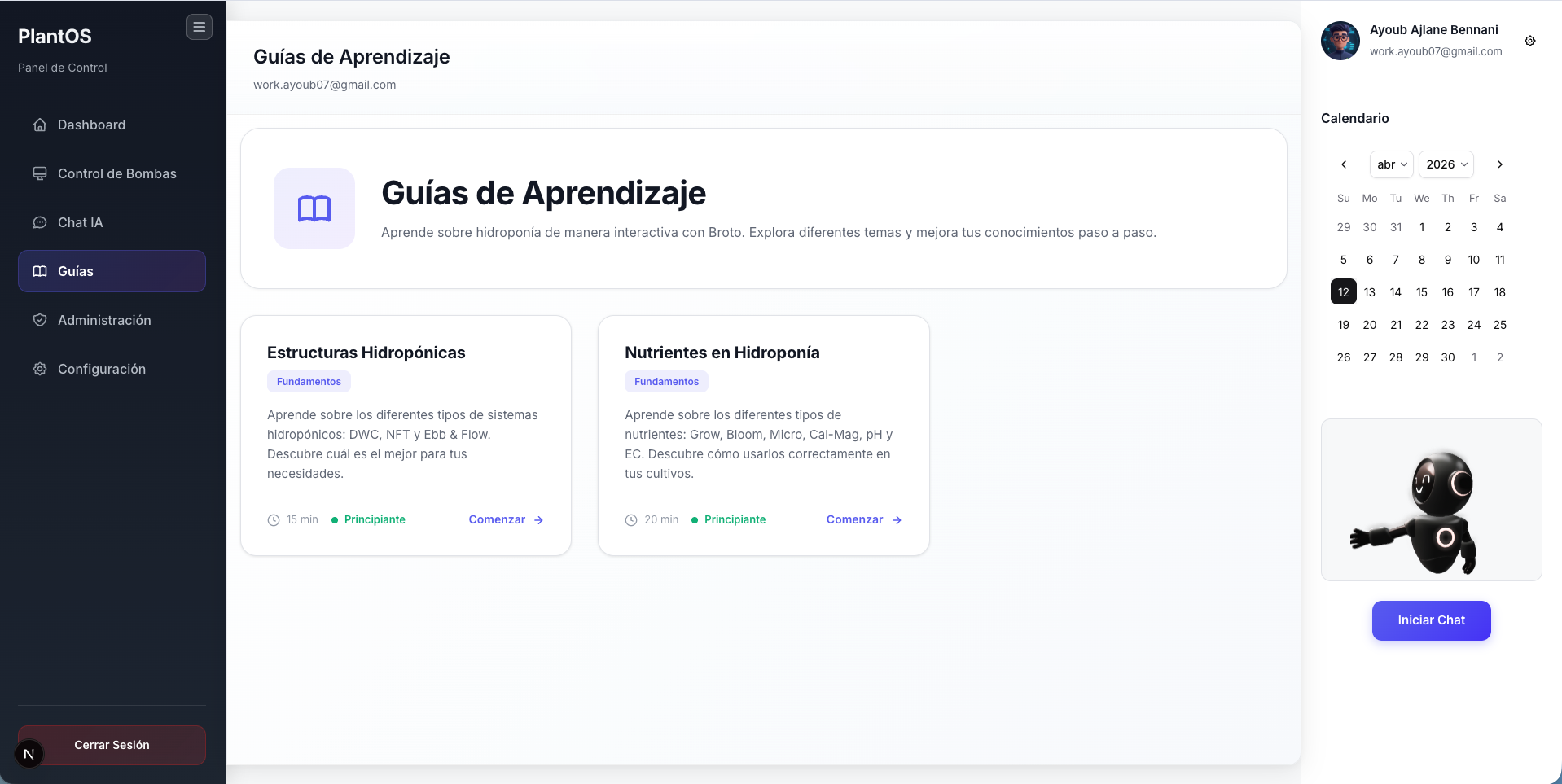
Task: Open Chat IA via the chat bubble icon
Action: click(40, 222)
